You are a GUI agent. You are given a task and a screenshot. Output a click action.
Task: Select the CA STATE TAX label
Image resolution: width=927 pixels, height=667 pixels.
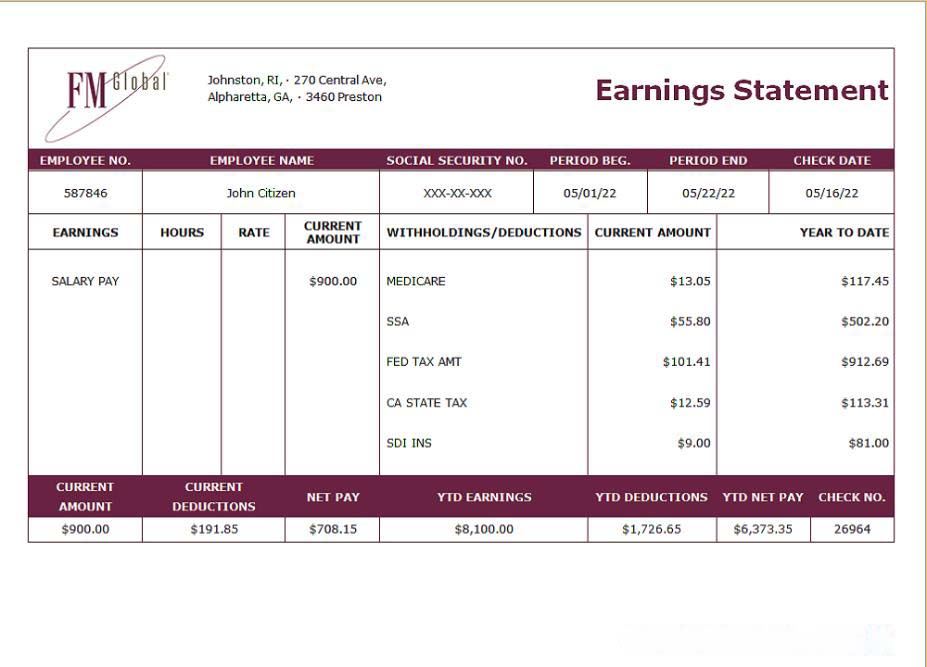(x=427, y=403)
